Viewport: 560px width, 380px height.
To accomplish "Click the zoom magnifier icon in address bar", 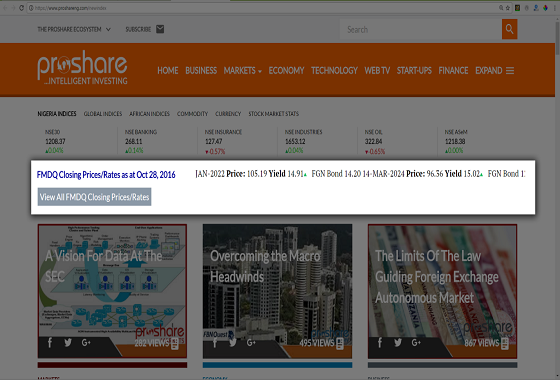I will click(x=501, y=8).
